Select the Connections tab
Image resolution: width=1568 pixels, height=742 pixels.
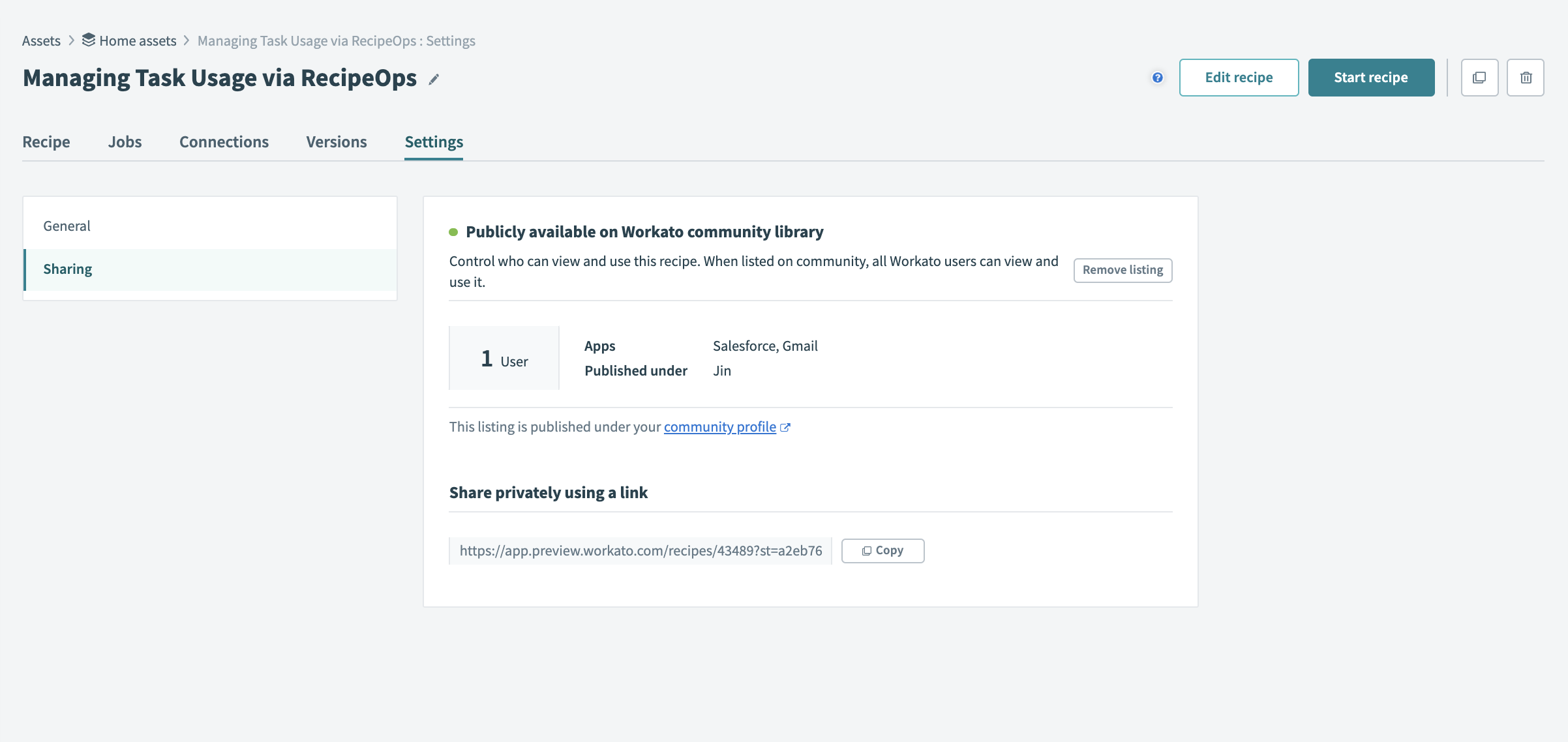click(224, 141)
